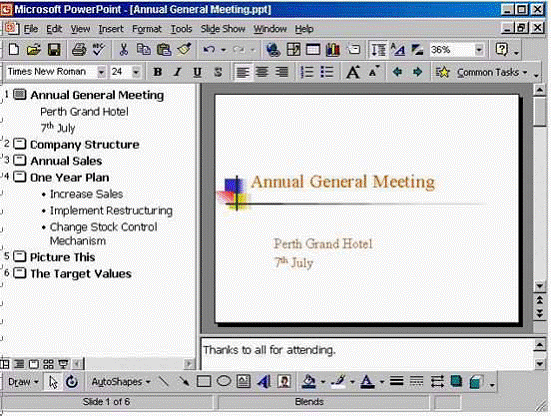This screenshot has height=416, width=551.
Task: Open the 36% zoom dropdown
Action: 479,50
